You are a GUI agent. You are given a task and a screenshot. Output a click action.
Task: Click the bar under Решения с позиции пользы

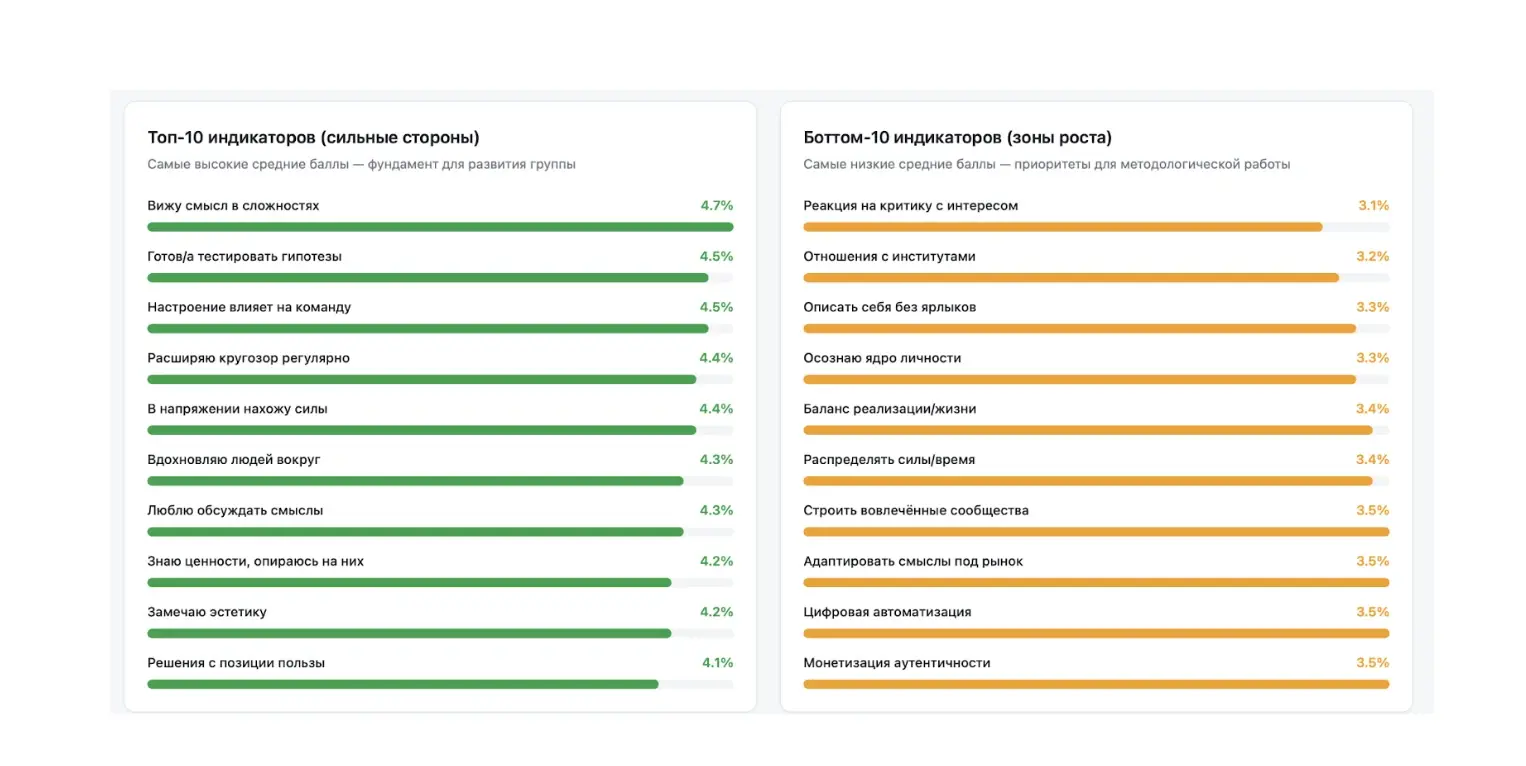440,685
